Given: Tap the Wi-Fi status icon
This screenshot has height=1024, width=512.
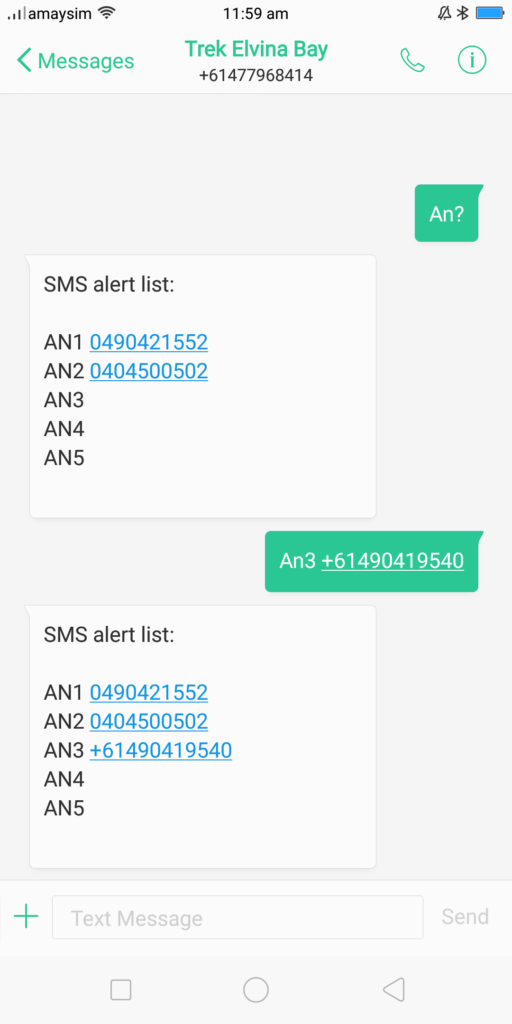Looking at the screenshot, I should (x=106, y=12).
